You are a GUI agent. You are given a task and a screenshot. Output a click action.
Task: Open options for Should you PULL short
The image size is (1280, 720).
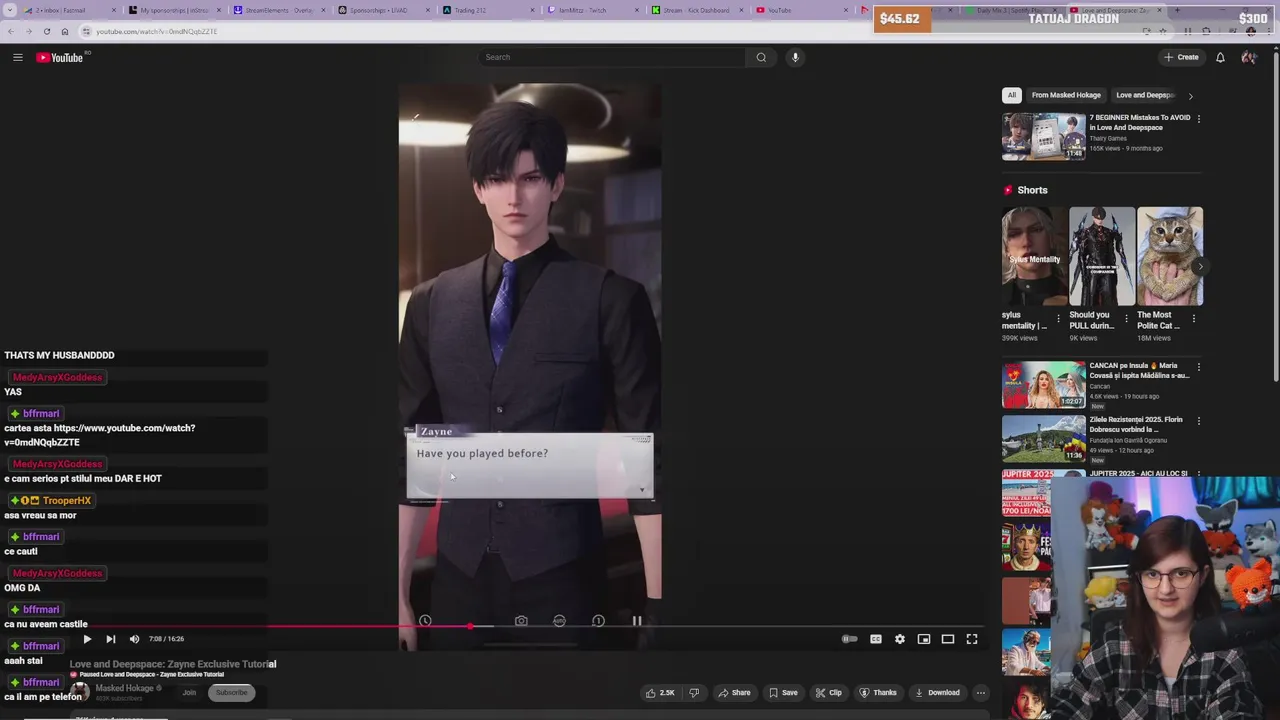click(x=1126, y=319)
